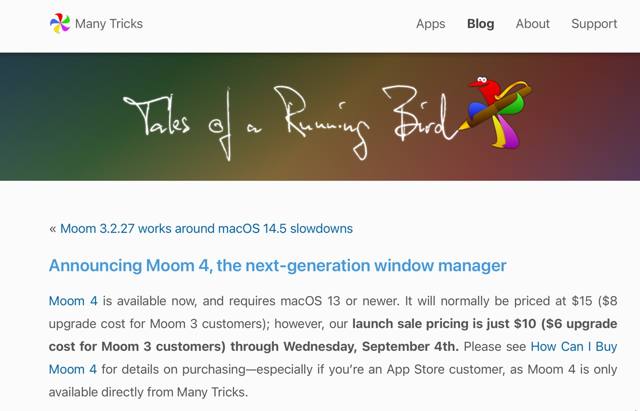Image resolution: width=640 pixels, height=411 pixels.
Task: Open the "How Can I Buy" link
Action: click(573, 347)
